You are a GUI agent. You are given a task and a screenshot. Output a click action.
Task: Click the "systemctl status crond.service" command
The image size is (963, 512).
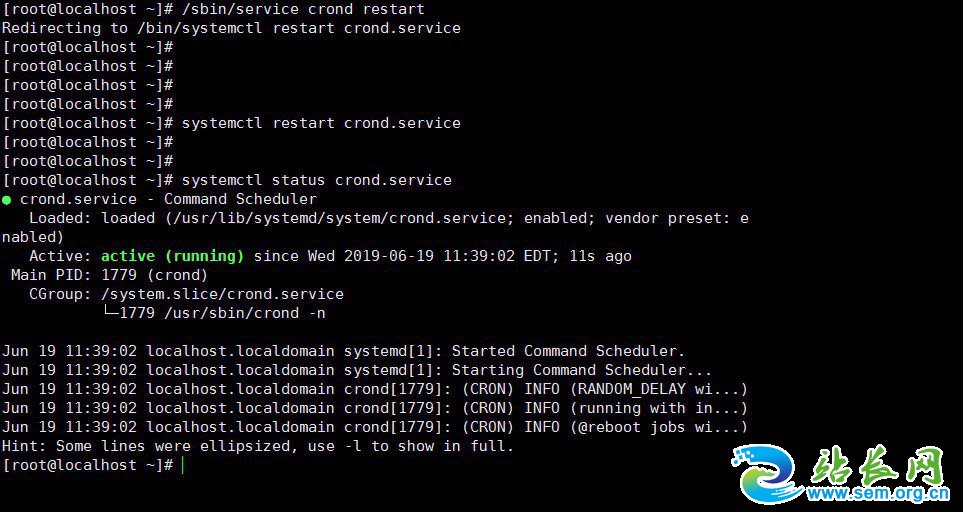click(316, 180)
